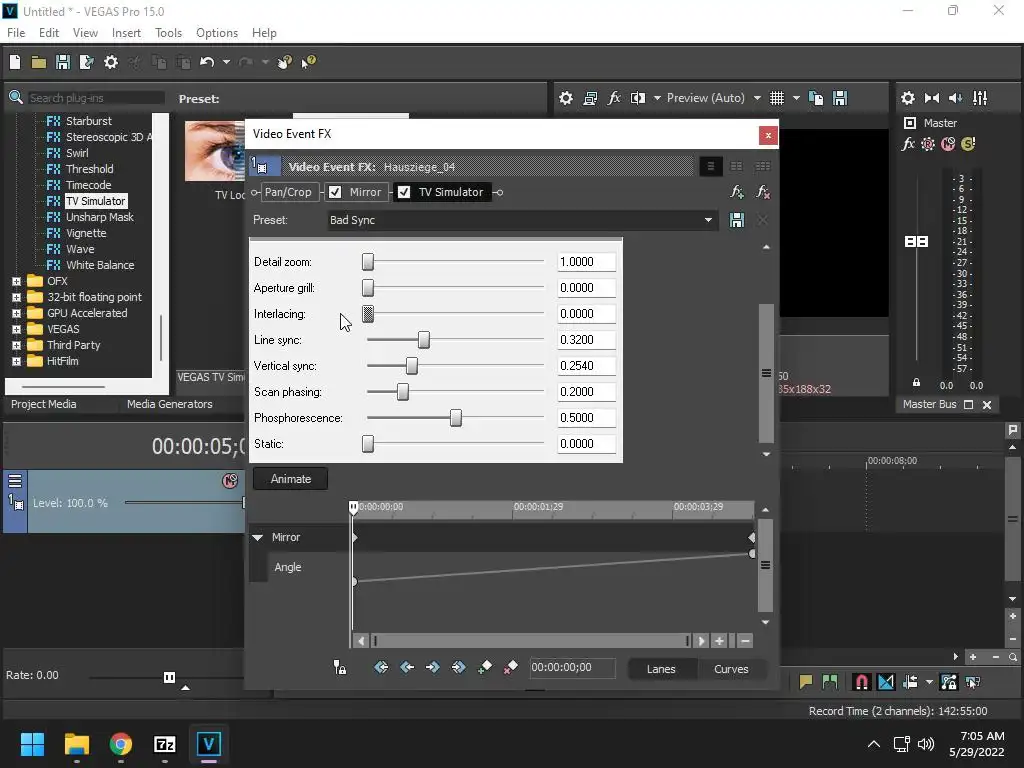The width and height of the screenshot is (1024, 768).
Task: Jump to first keyframe
Action: [x=381, y=667]
